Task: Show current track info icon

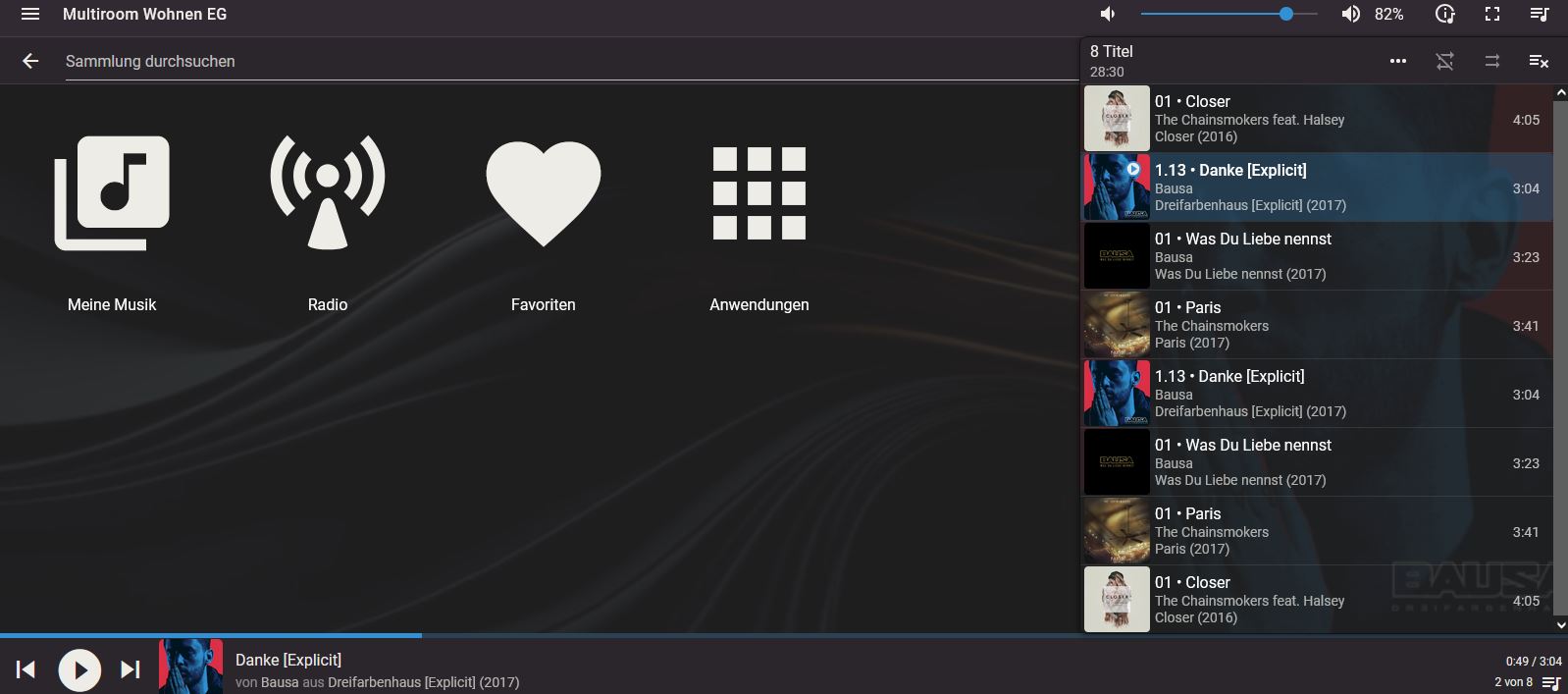Action: click(1444, 15)
